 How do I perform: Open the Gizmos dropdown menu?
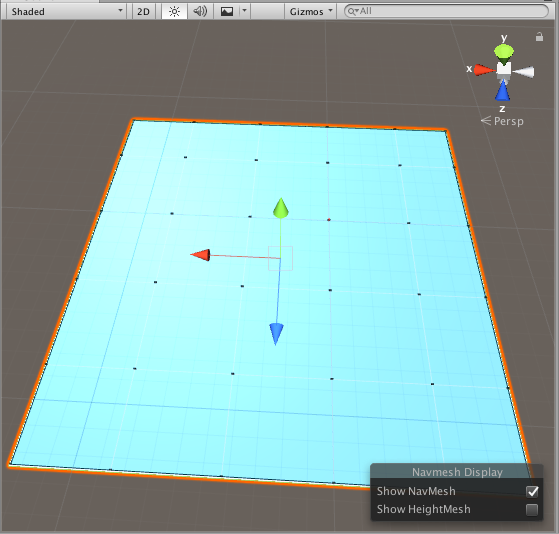pyautogui.click(x=311, y=11)
